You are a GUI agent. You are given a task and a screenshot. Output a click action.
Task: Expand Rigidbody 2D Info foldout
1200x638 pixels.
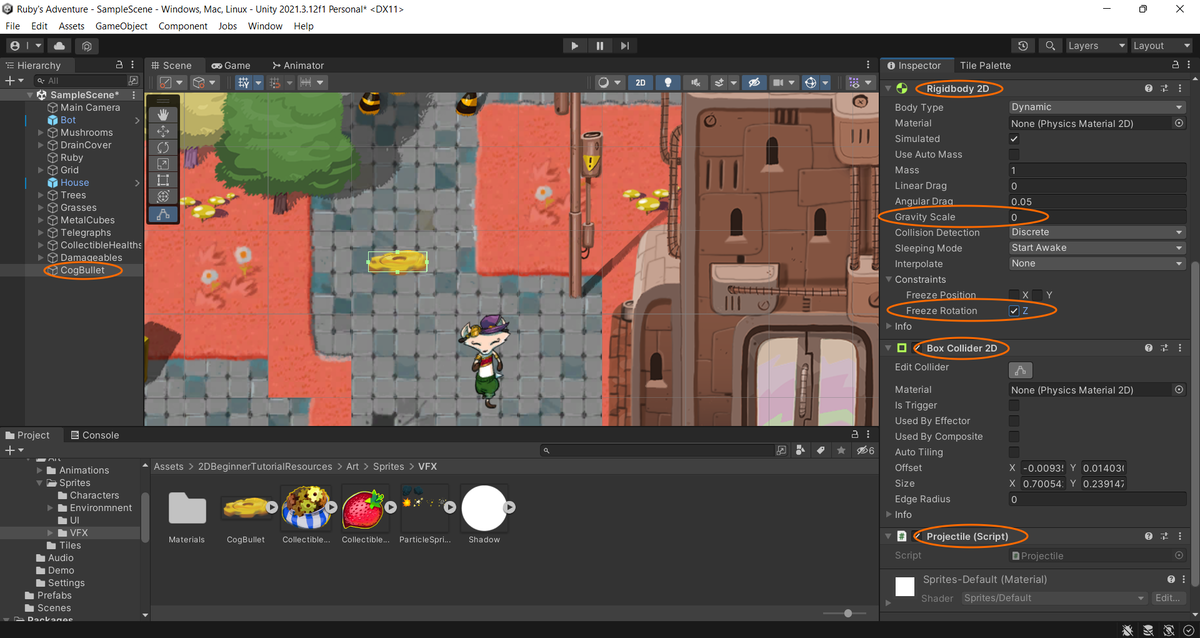click(889, 326)
